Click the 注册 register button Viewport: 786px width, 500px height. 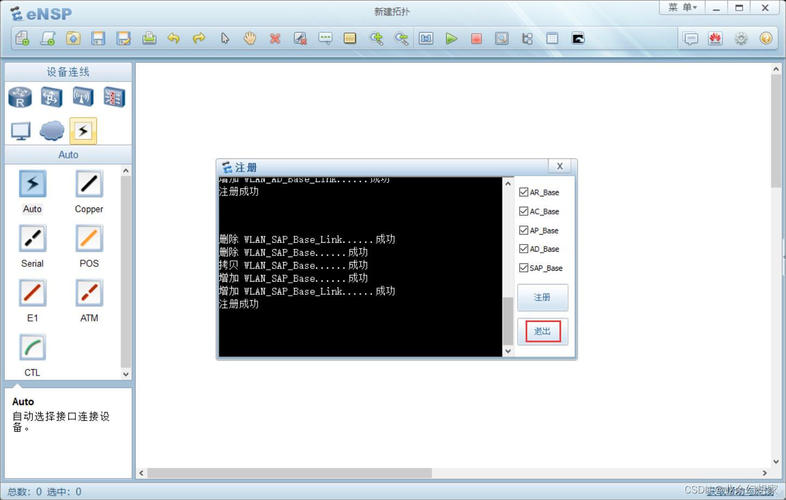[x=542, y=297]
